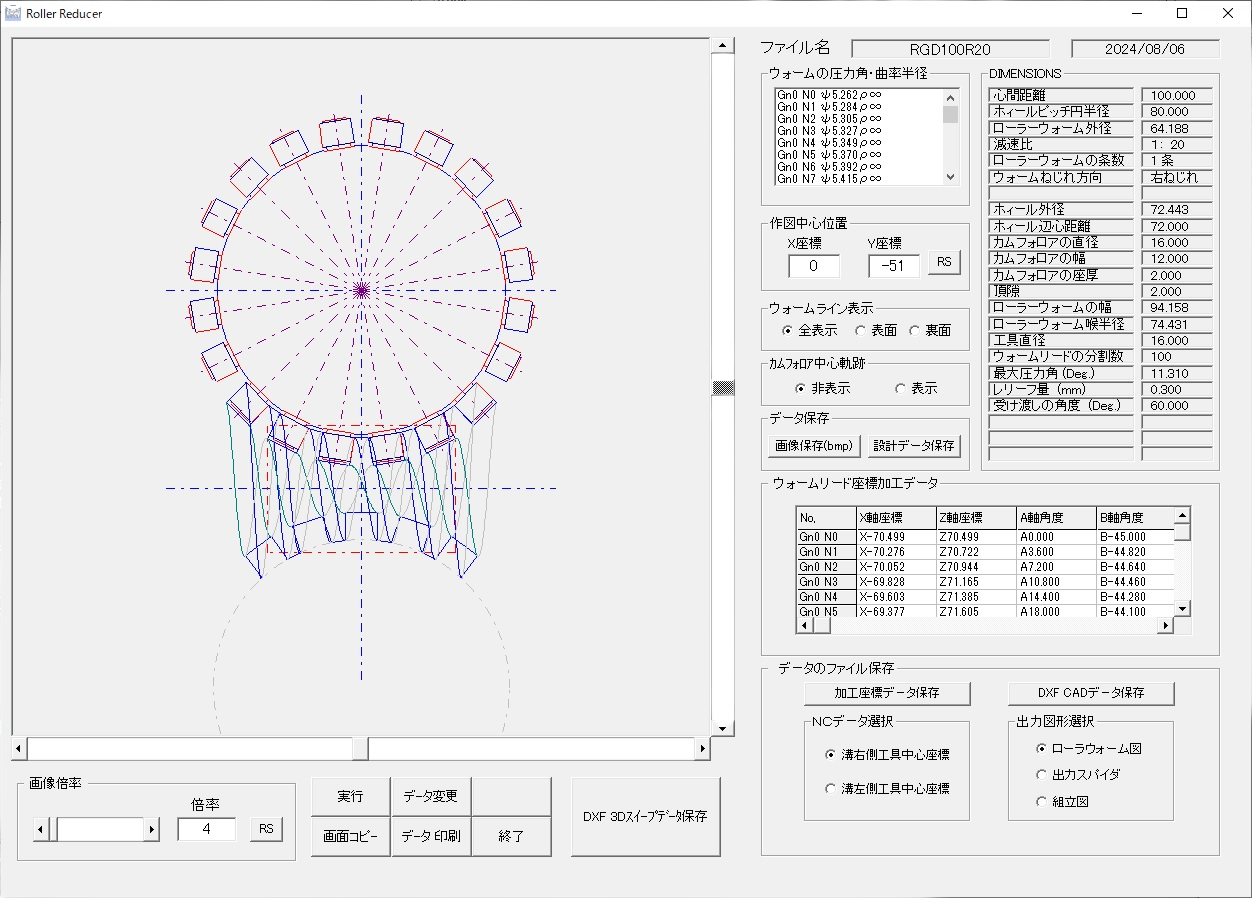This screenshot has height=898, width=1252.
Task: Click the 終了 (exit) button
Action: coord(511,836)
